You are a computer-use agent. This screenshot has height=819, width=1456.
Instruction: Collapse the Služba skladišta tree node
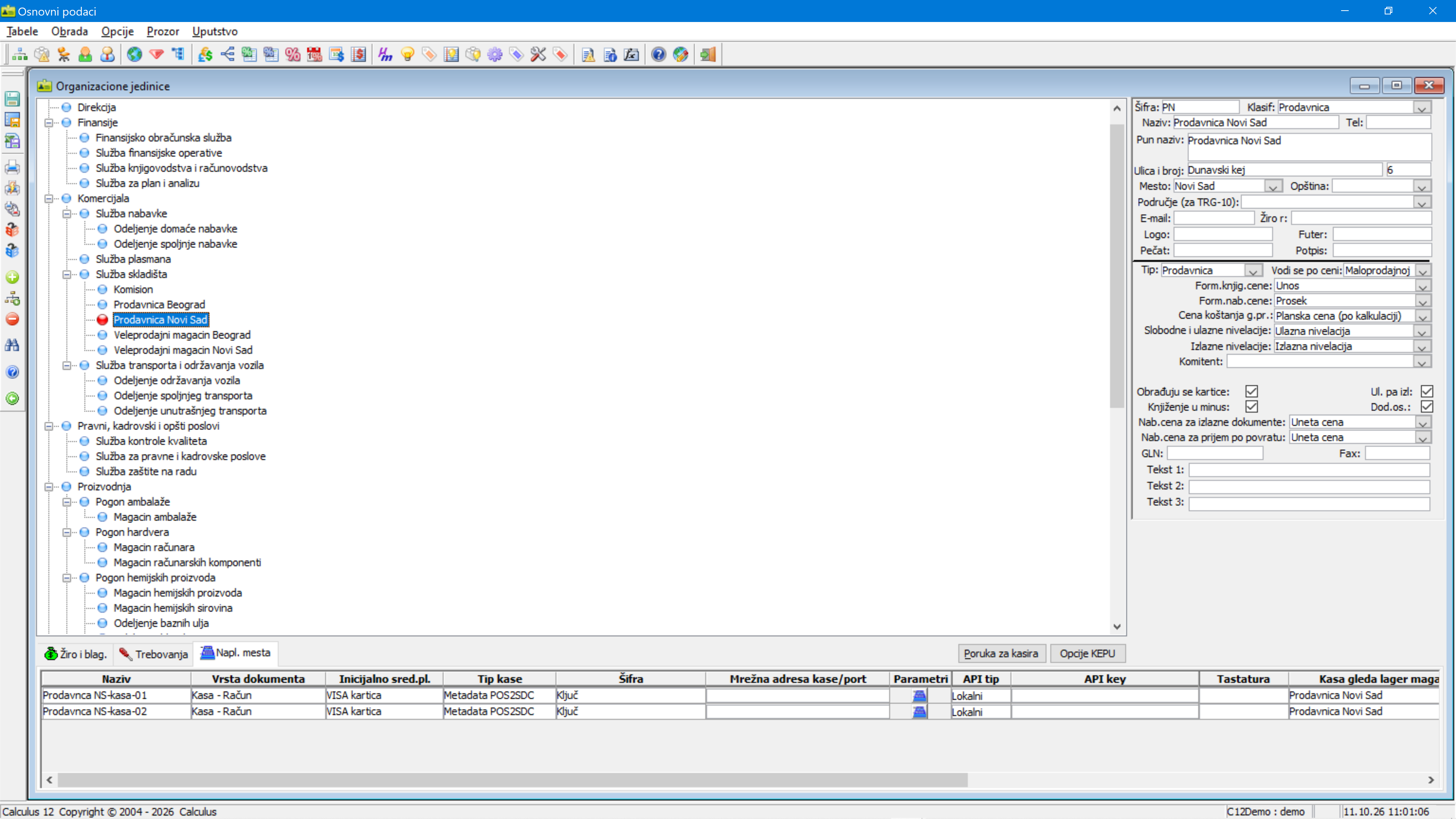(67, 274)
